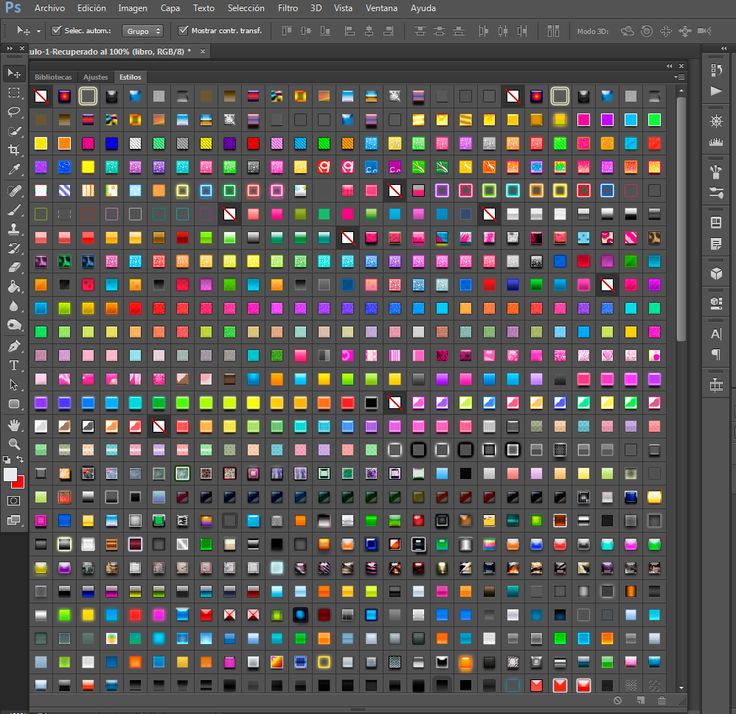Click the delete style trash button
Viewport: 736px width, 714px height.
661,701
